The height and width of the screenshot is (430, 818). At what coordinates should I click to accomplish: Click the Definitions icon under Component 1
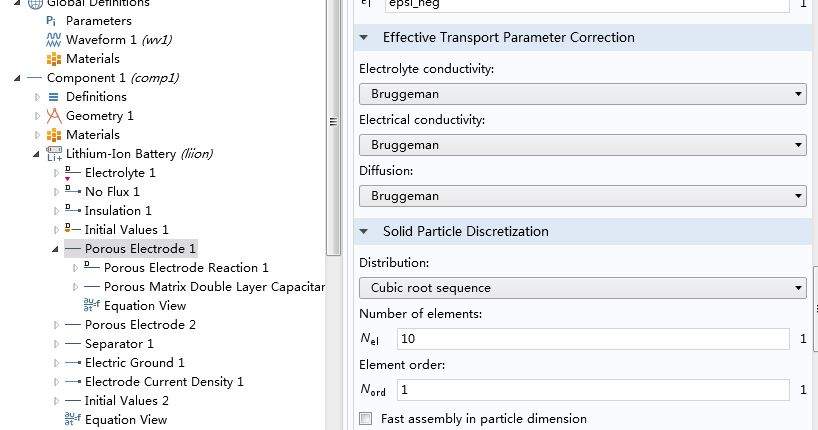point(54,97)
